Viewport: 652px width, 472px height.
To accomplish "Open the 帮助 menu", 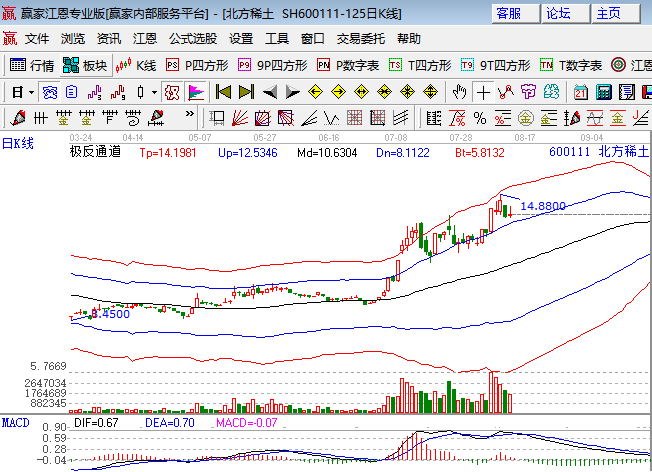I will click(409, 39).
